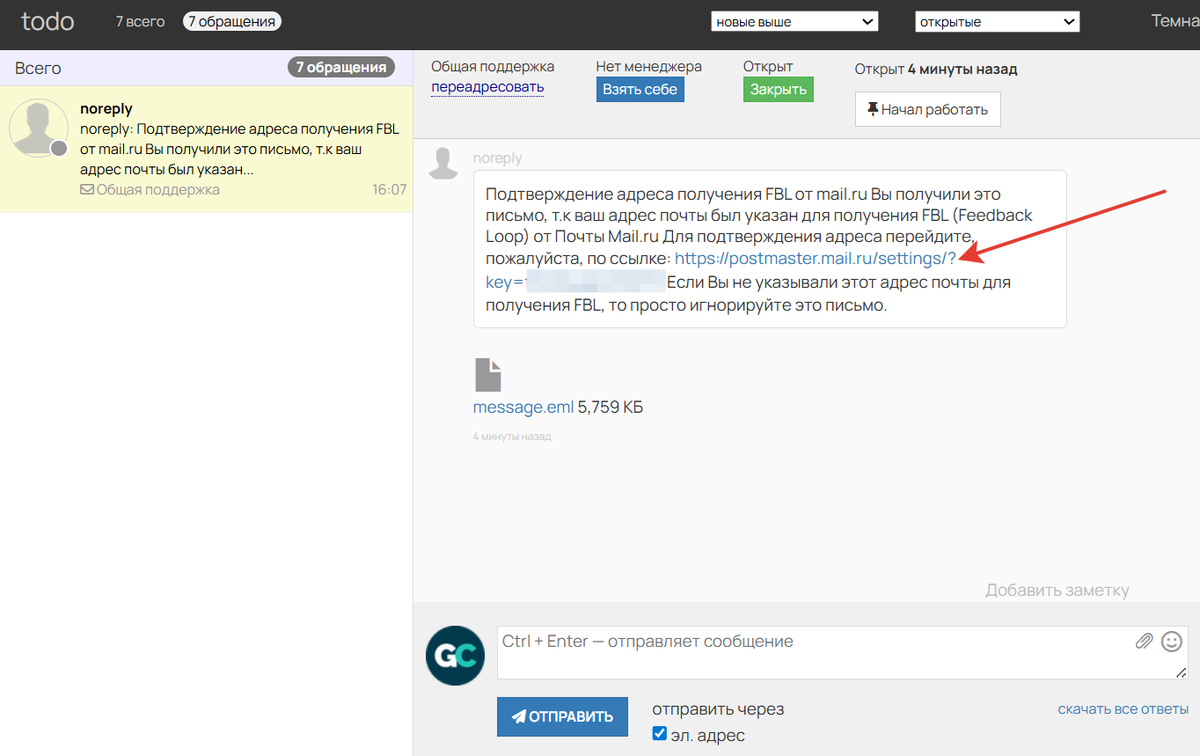Screen dimensions: 1200x756
Task: Click the message.eml file attachment icon
Action: [488, 374]
